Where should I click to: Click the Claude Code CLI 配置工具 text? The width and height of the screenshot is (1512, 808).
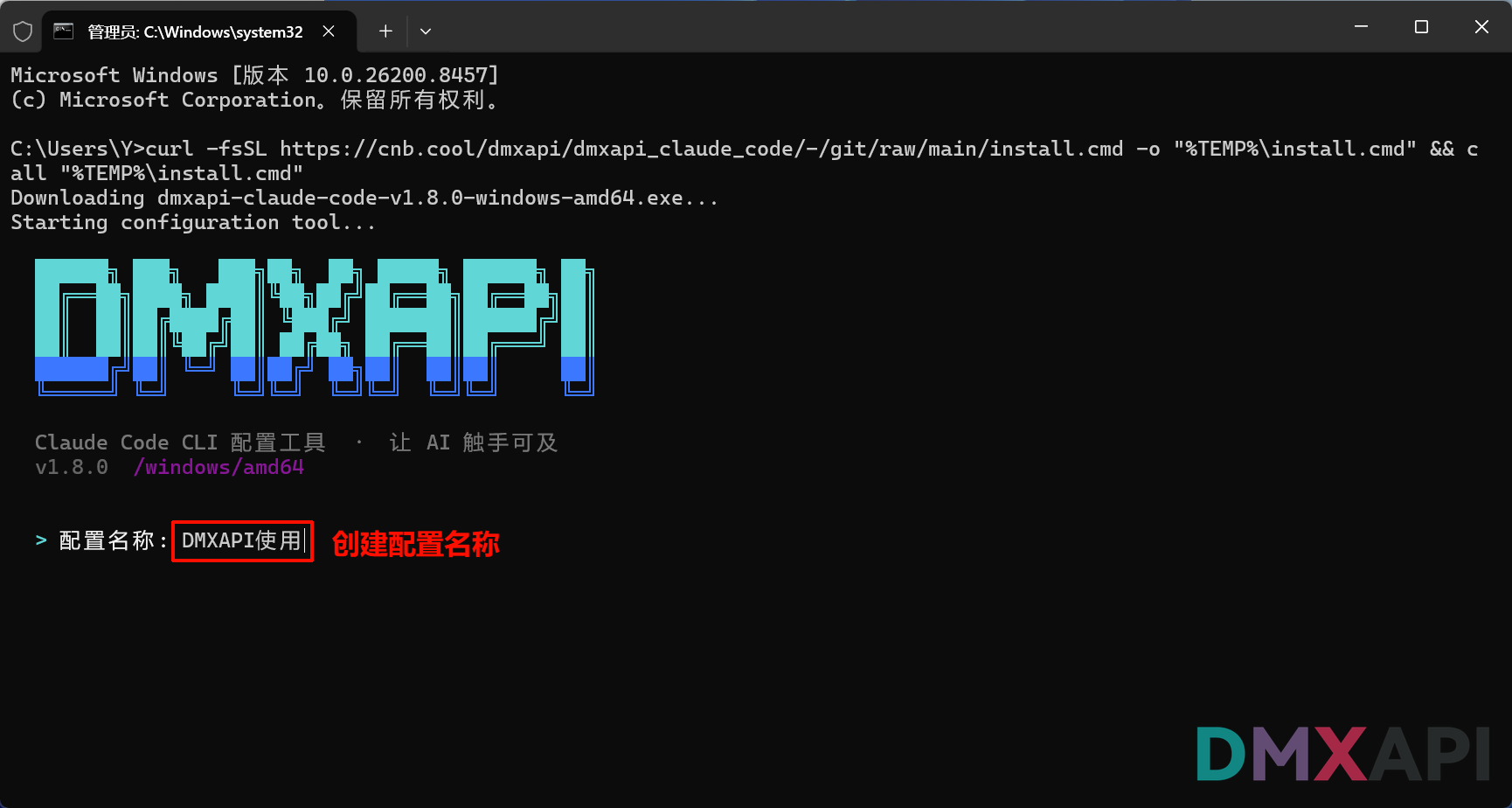point(180,442)
